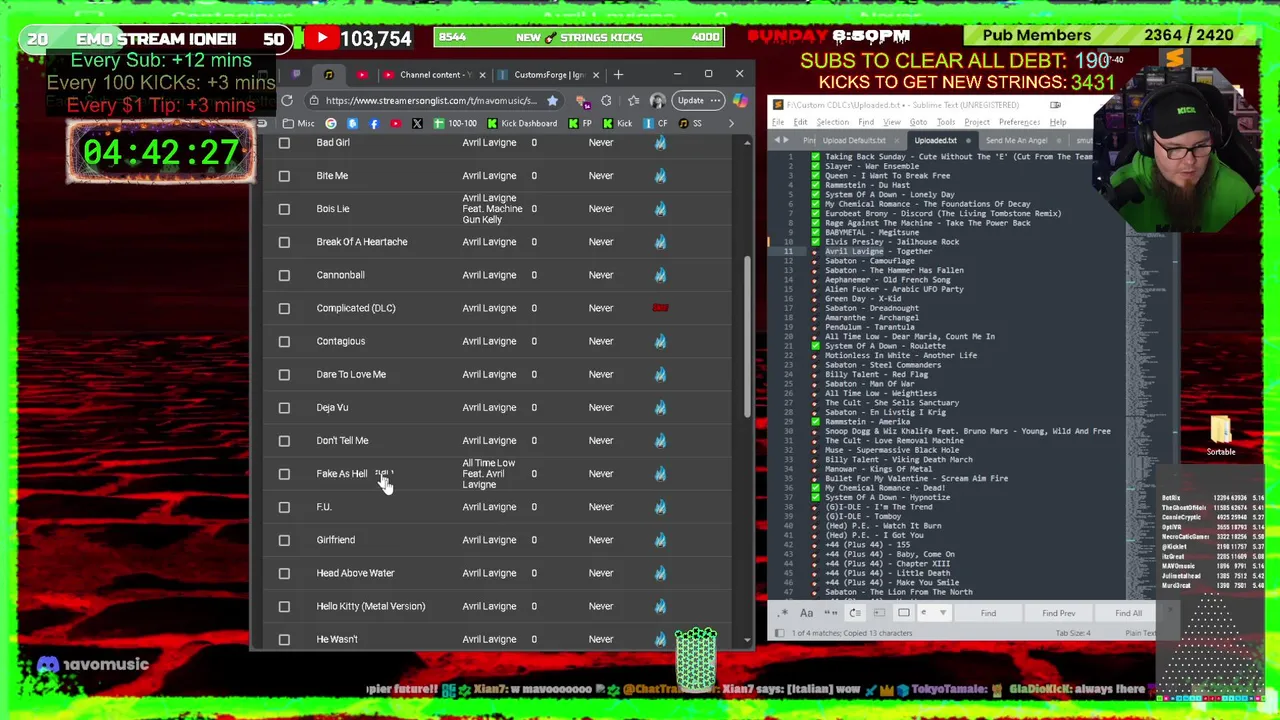Viewport: 1280px width, 720px height.
Task: Check the F.U. song checkbox
Action: coord(284,507)
